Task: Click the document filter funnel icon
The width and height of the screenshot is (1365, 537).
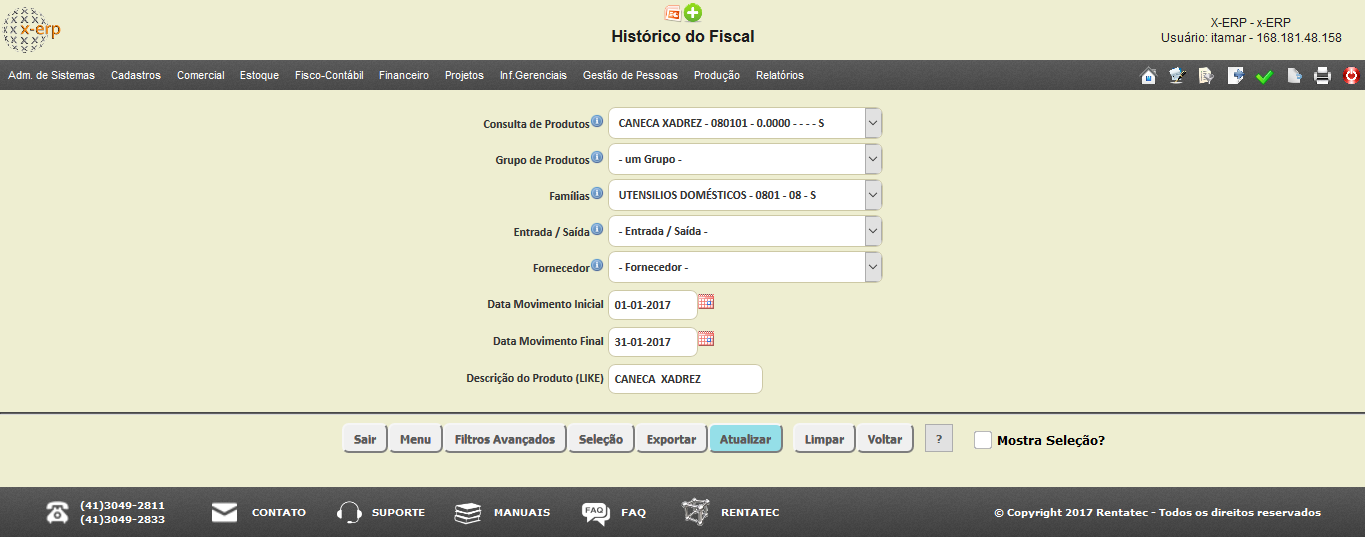Action: [x=1206, y=76]
